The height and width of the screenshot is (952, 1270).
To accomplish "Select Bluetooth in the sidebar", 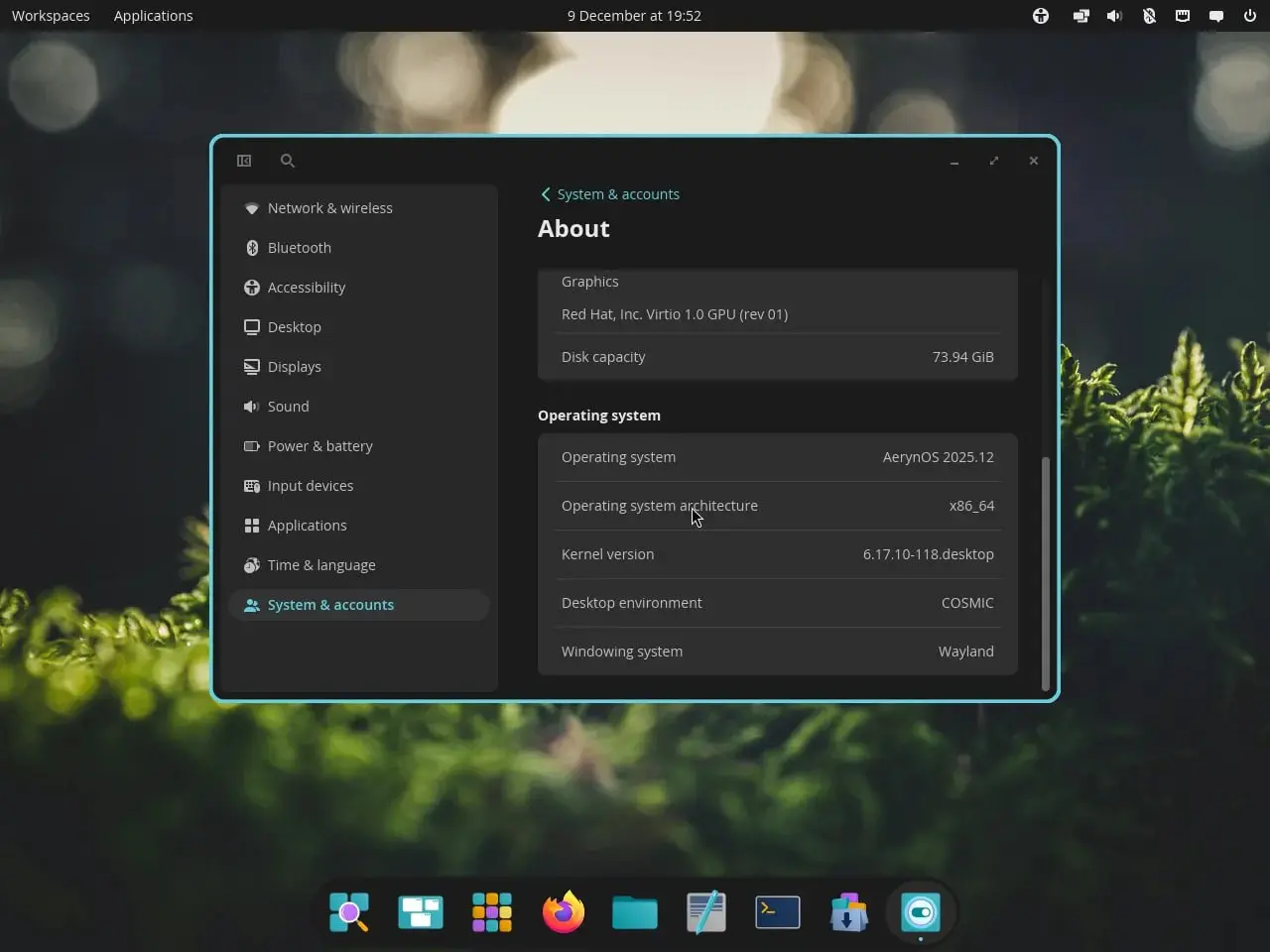I will tap(299, 248).
